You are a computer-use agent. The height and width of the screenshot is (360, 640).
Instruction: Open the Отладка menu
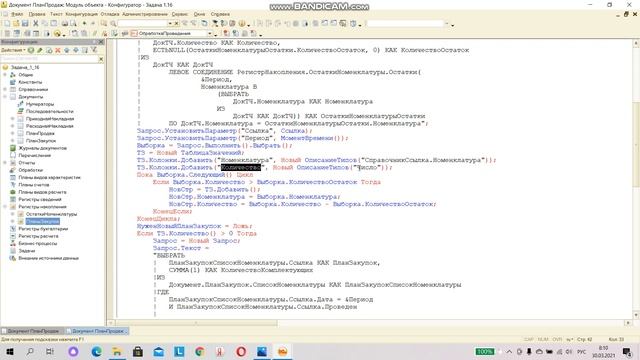tap(110, 14)
